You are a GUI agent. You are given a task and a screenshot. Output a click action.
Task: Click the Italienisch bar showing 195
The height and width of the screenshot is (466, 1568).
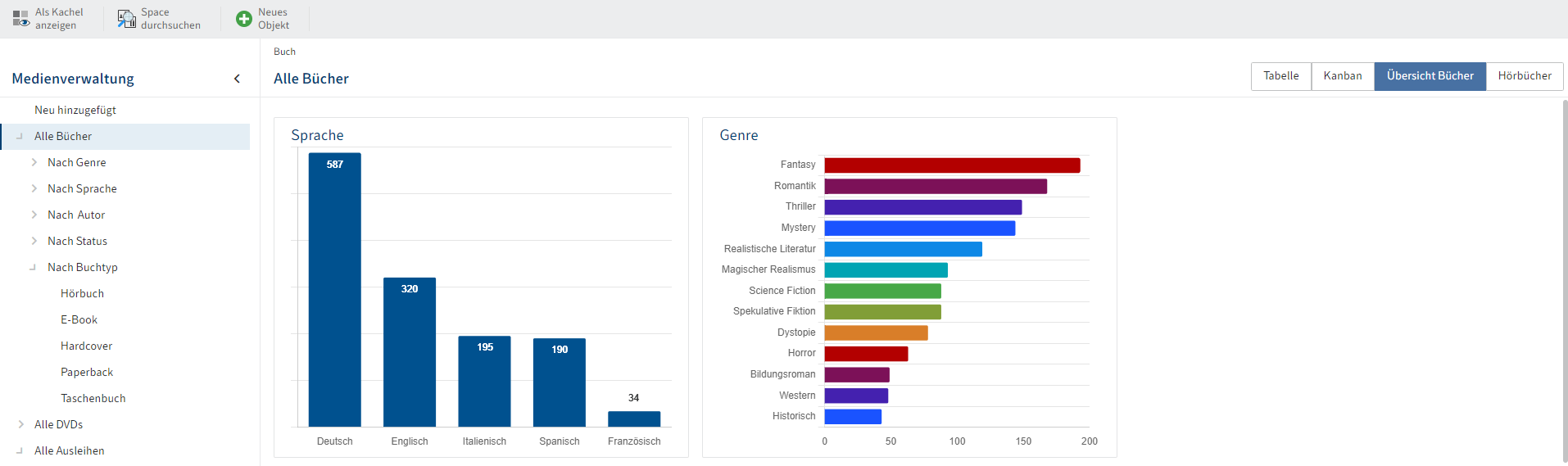click(x=484, y=382)
